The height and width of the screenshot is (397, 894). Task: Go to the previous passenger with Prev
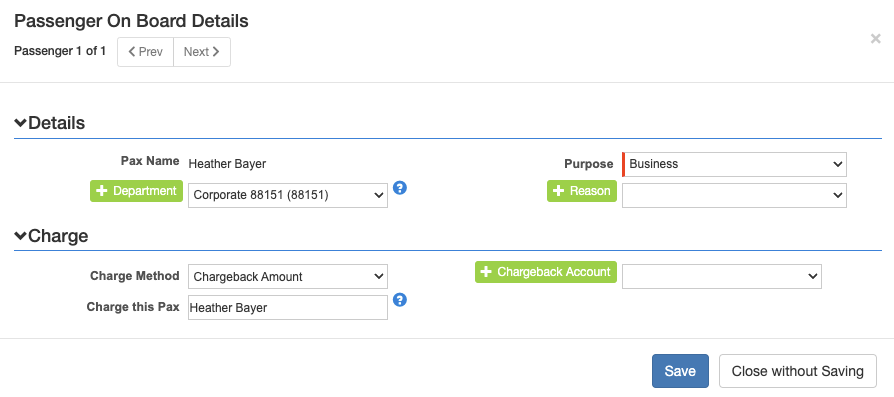pyautogui.click(x=145, y=52)
